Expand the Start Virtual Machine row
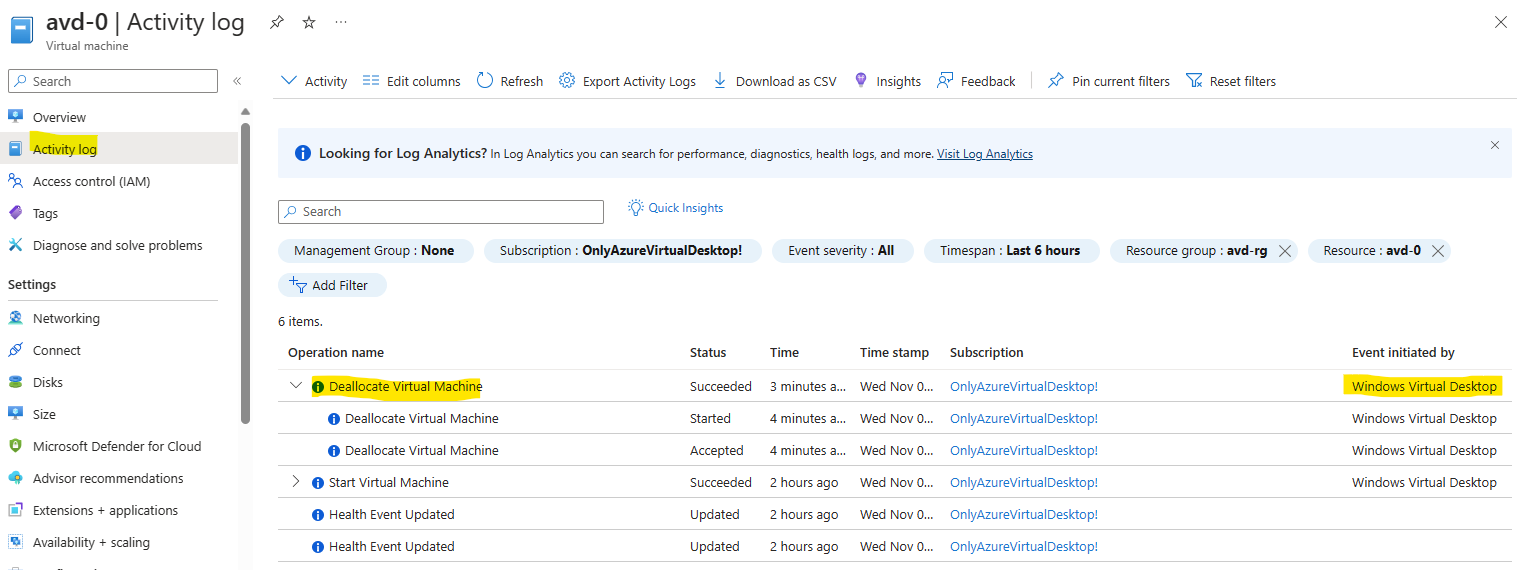The height and width of the screenshot is (570, 1520). 296,482
